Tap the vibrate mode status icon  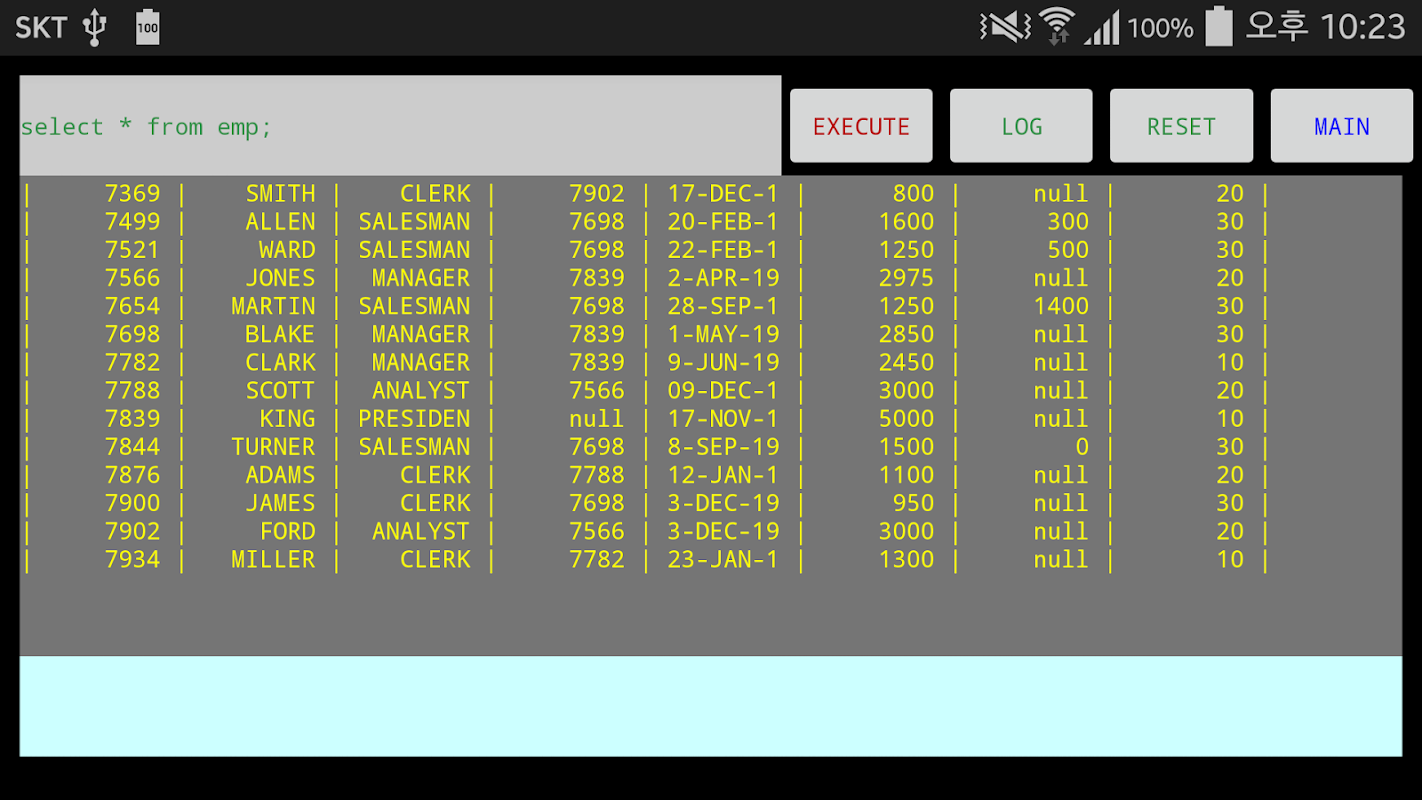1005,27
